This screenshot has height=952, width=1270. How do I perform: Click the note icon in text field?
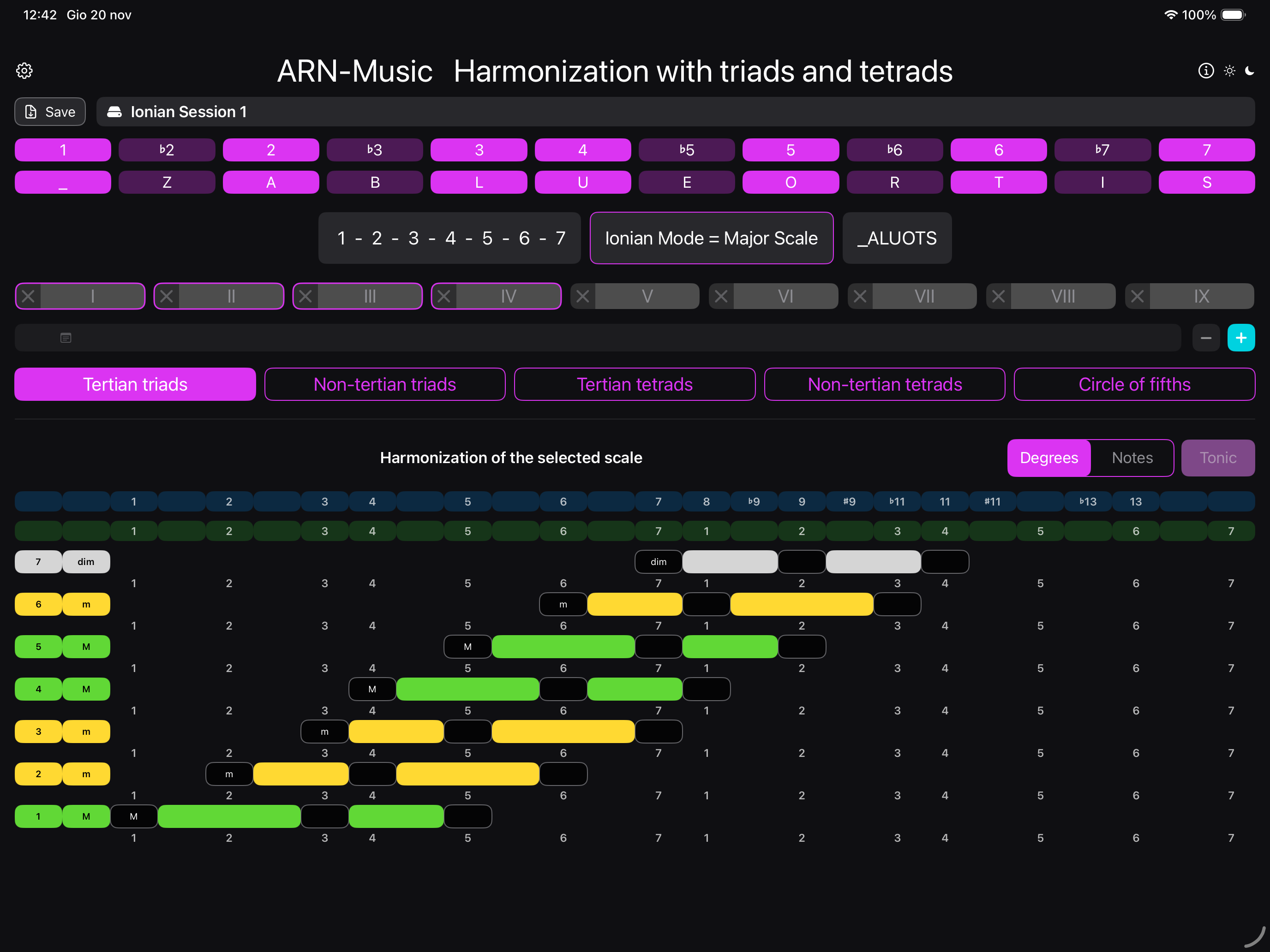[66, 338]
